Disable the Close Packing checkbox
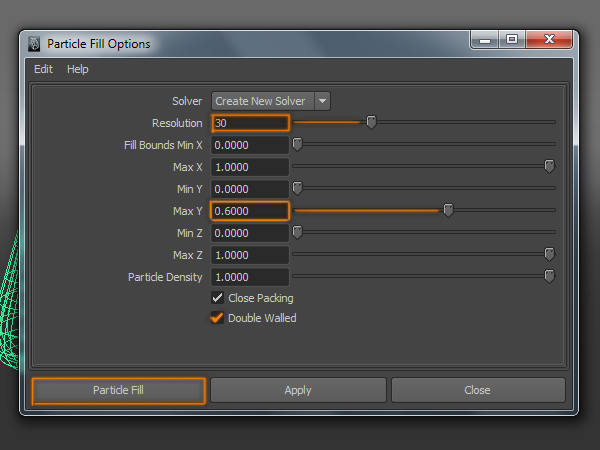 pos(218,298)
